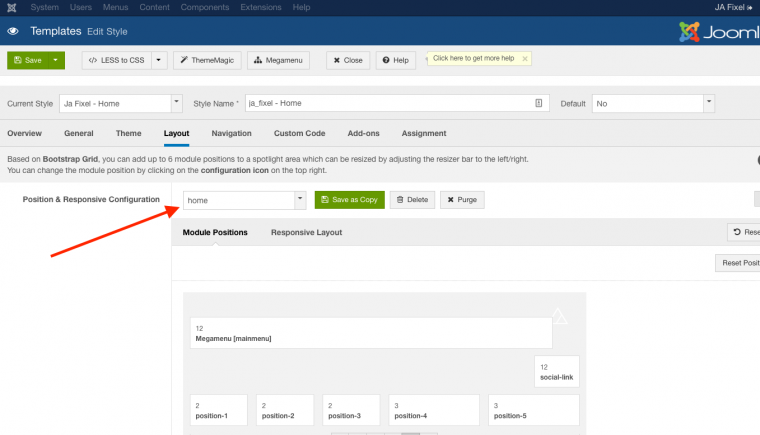Click the LESS to CSS button
The width and height of the screenshot is (760, 435).
tap(116, 60)
